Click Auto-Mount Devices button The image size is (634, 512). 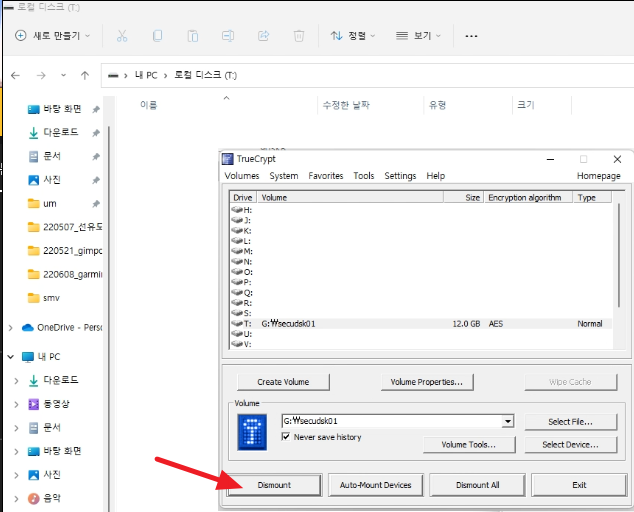376,485
